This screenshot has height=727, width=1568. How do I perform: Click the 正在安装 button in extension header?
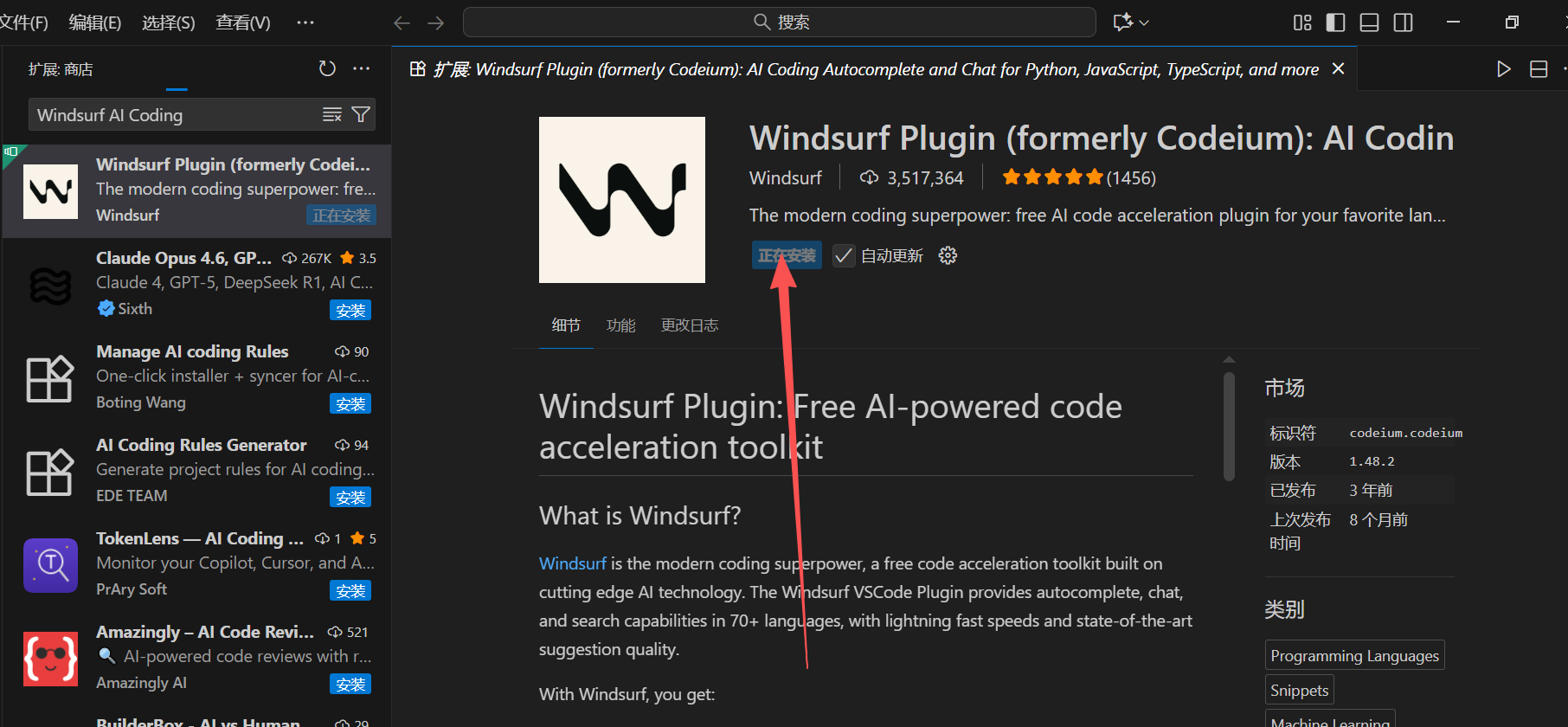[x=787, y=255]
